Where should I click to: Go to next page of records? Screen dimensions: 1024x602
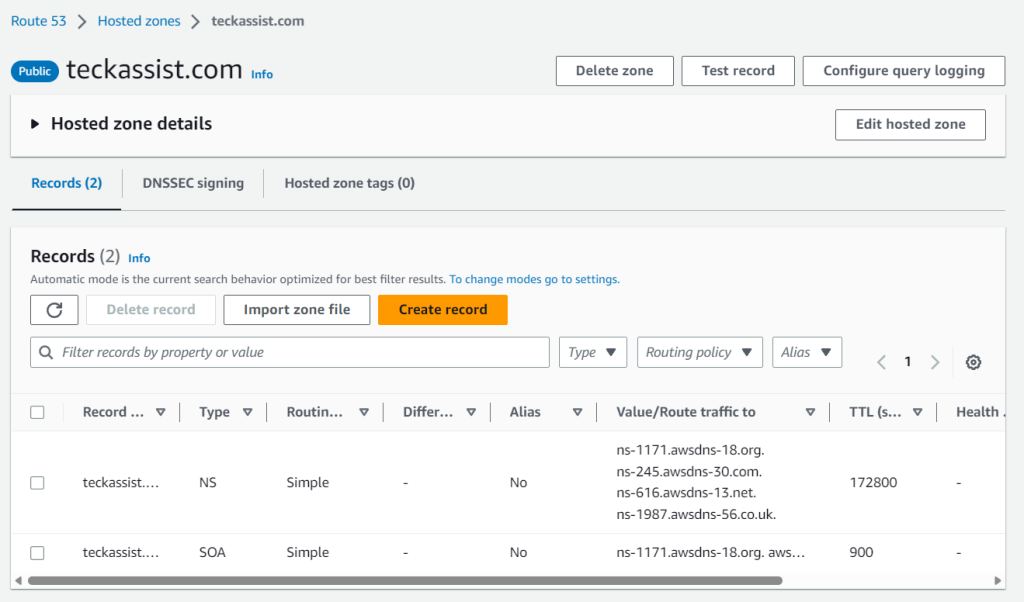(x=935, y=362)
